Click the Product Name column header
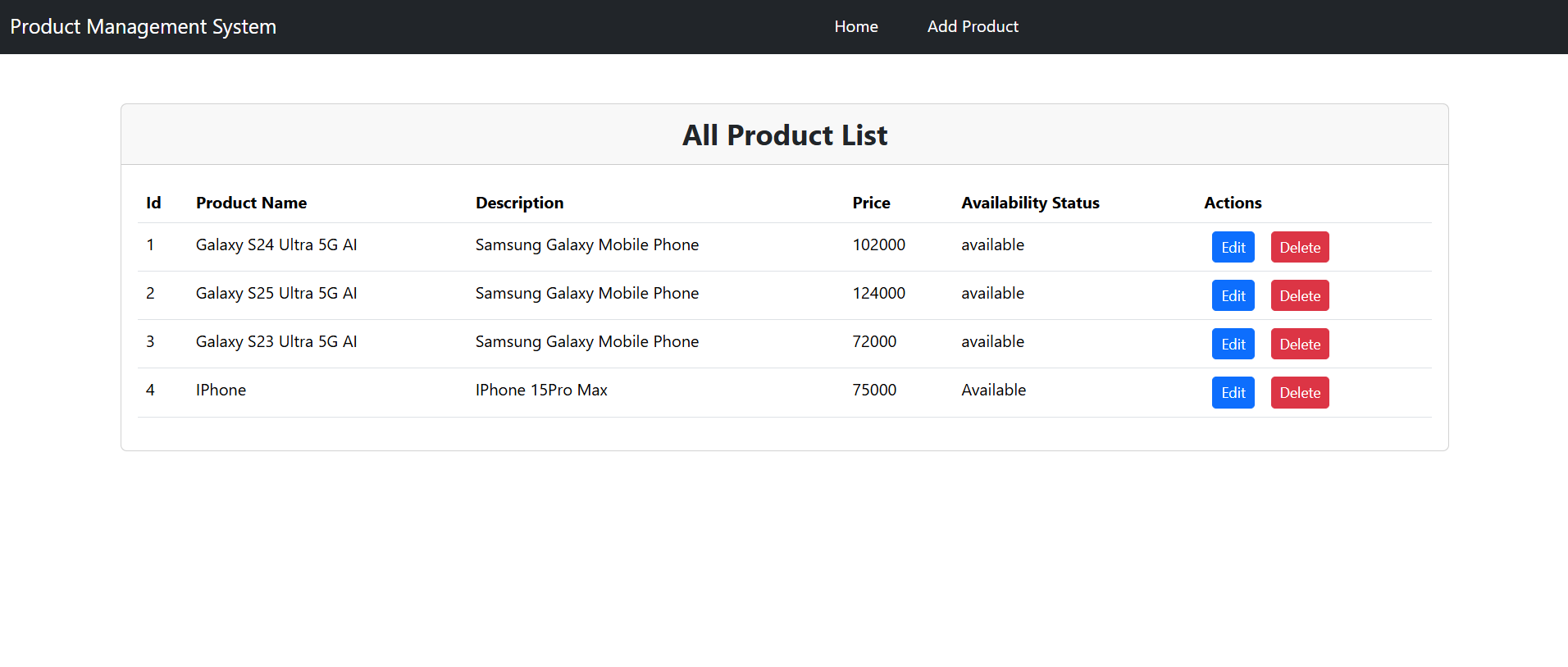Viewport: 1568px width, 667px height. (x=251, y=203)
